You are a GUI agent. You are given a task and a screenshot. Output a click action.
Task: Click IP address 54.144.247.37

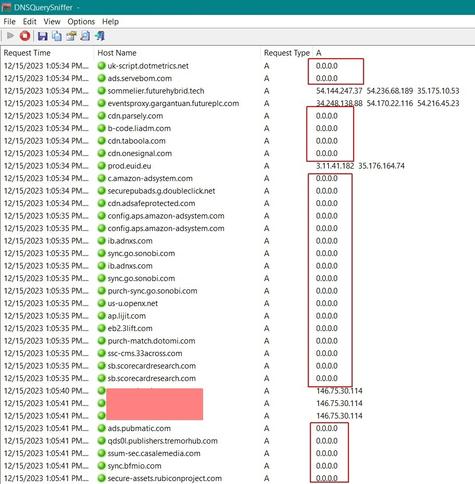click(x=339, y=91)
